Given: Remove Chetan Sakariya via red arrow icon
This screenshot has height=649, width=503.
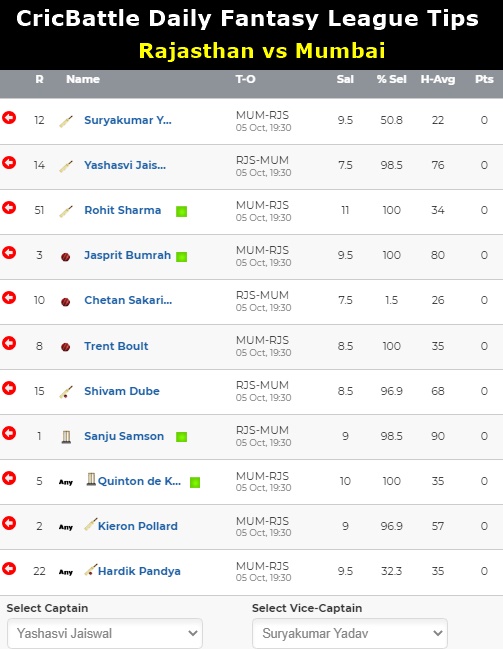Looking at the screenshot, I should [x=9, y=298].
